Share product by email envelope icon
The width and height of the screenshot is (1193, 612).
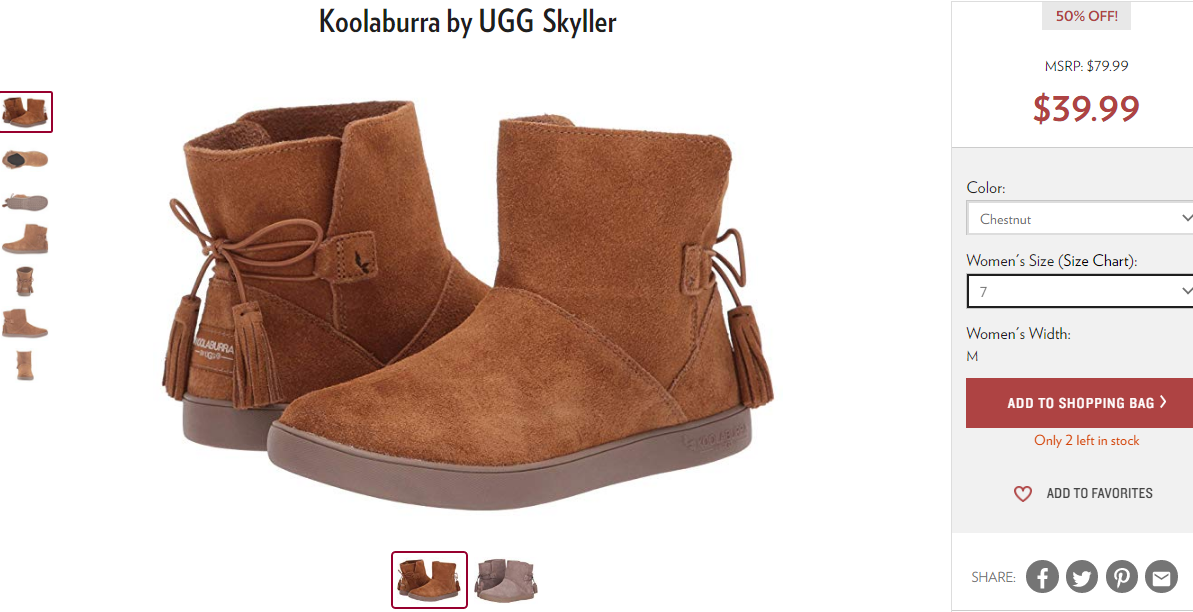coord(1161,577)
